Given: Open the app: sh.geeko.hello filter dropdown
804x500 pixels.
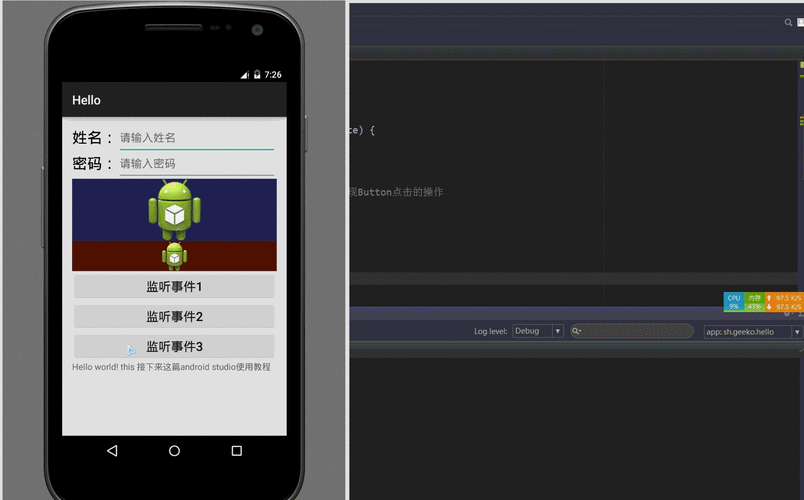Looking at the screenshot, I should 752,332.
